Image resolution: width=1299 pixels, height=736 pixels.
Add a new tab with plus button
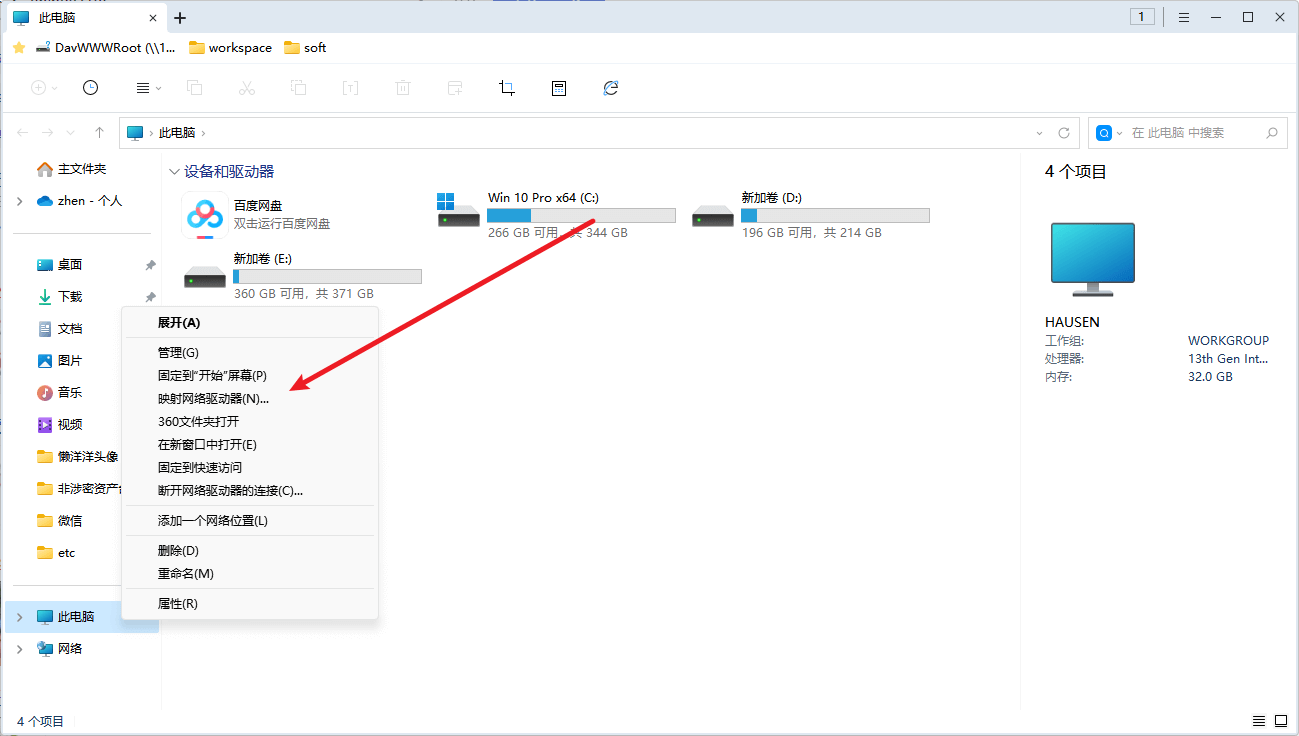180,18
